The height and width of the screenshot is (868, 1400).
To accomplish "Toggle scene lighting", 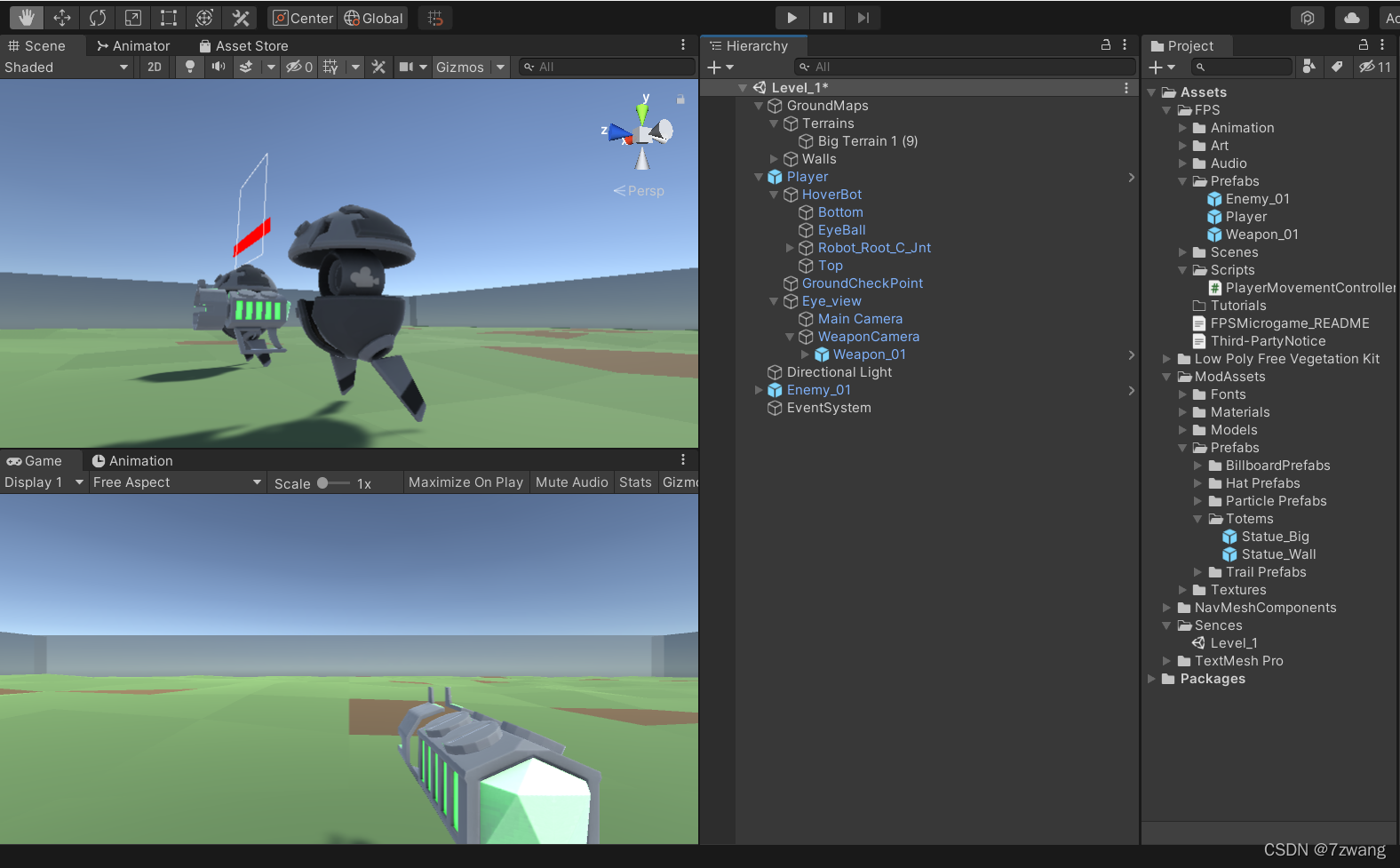I will tap(189, 67).
